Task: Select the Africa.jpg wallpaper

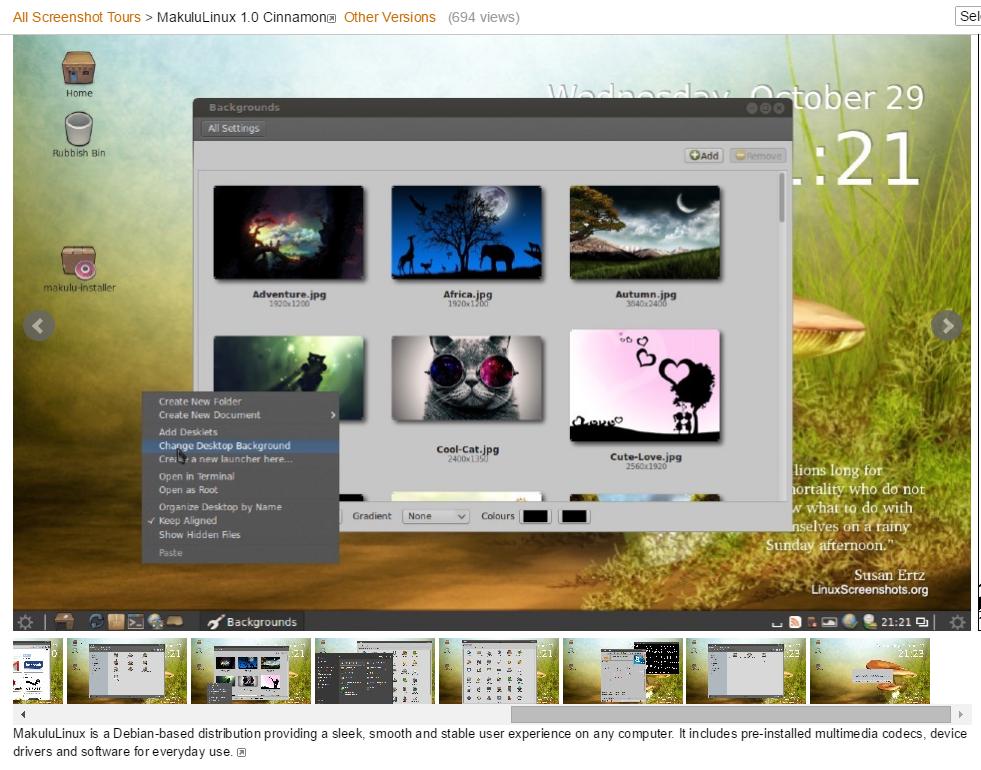Action: [467, 232]
